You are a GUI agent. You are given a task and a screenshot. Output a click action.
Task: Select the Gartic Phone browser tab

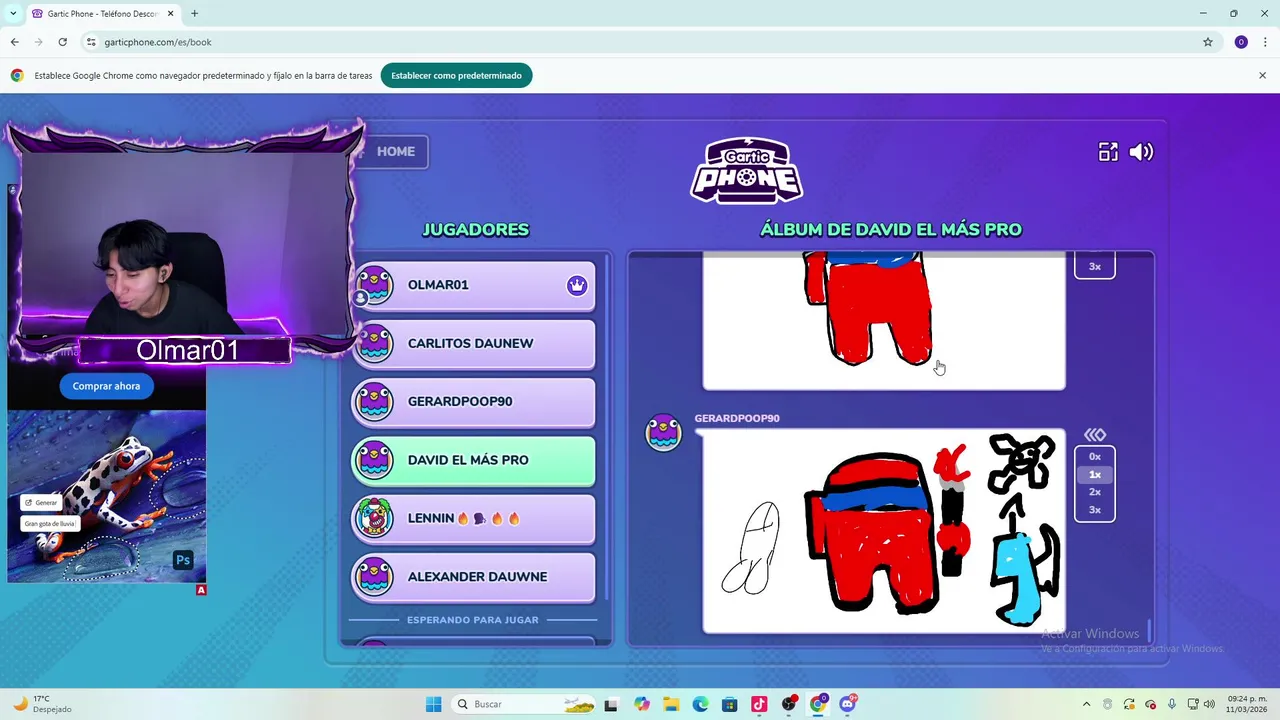(x=103, y=14)
